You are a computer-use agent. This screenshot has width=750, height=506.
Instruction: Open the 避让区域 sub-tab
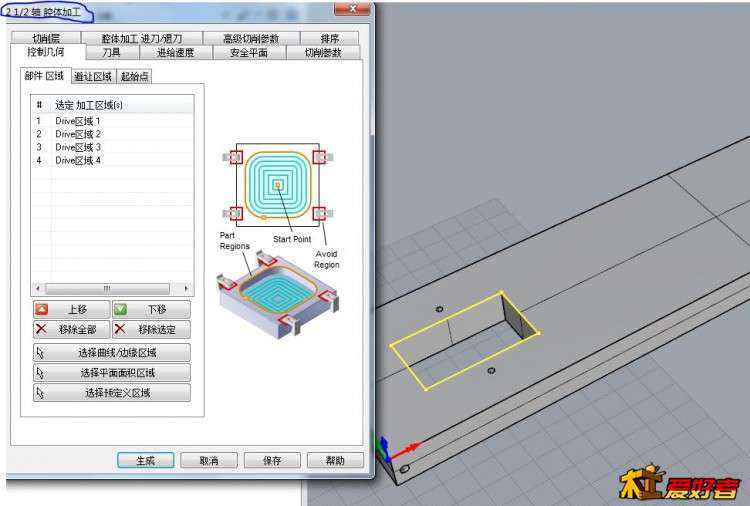click(93, 77)
